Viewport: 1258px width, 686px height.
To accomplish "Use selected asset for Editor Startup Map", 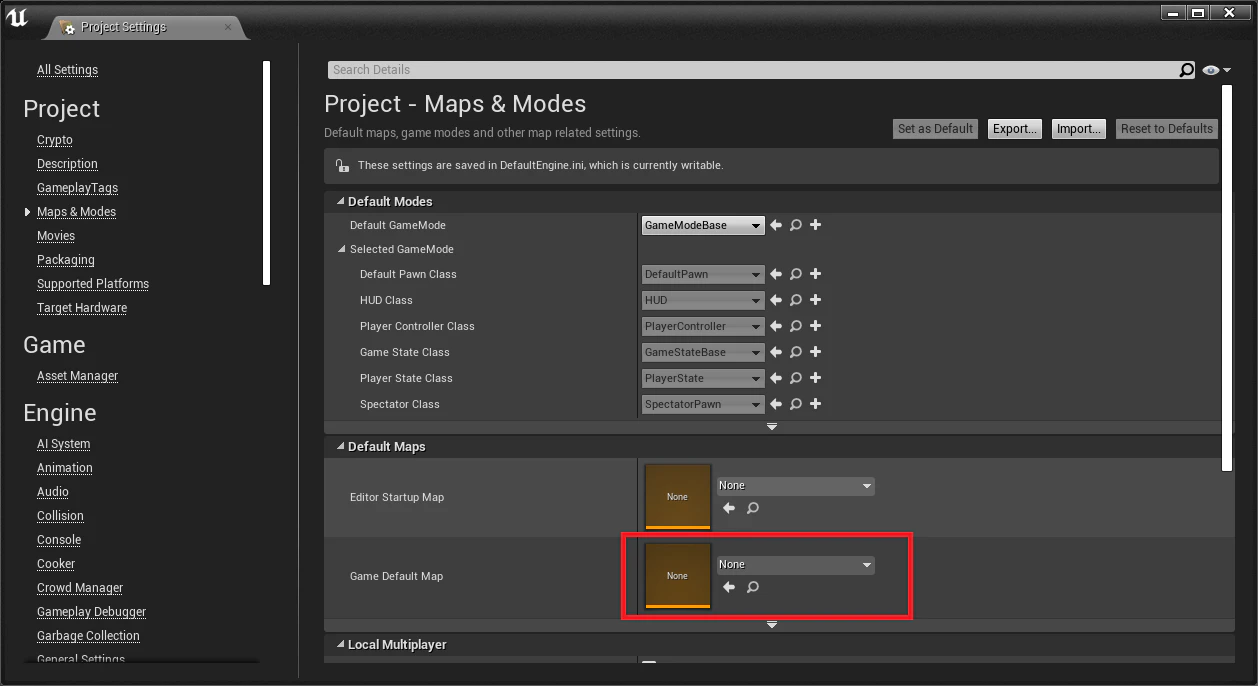I will point(729,508).
